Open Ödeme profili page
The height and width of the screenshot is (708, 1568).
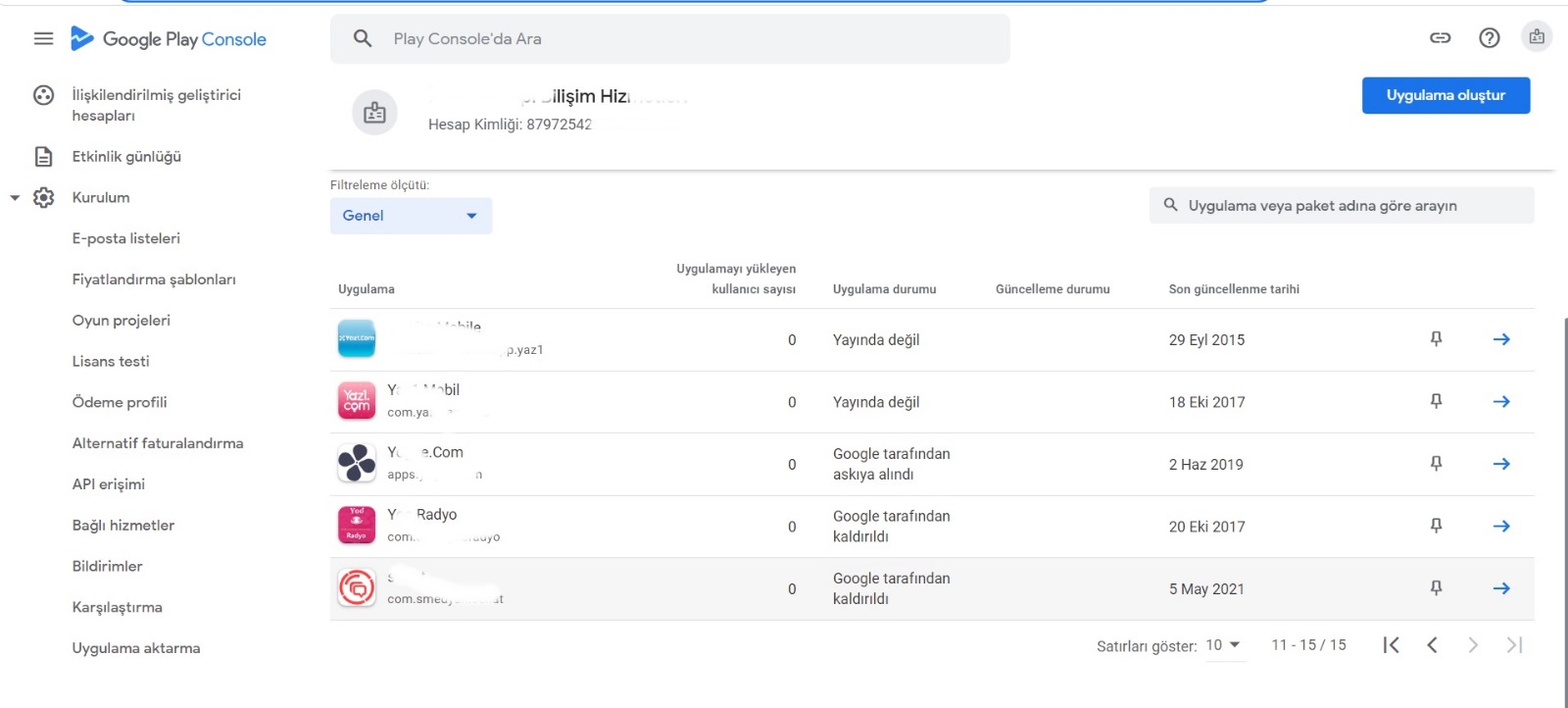(120, 403)
